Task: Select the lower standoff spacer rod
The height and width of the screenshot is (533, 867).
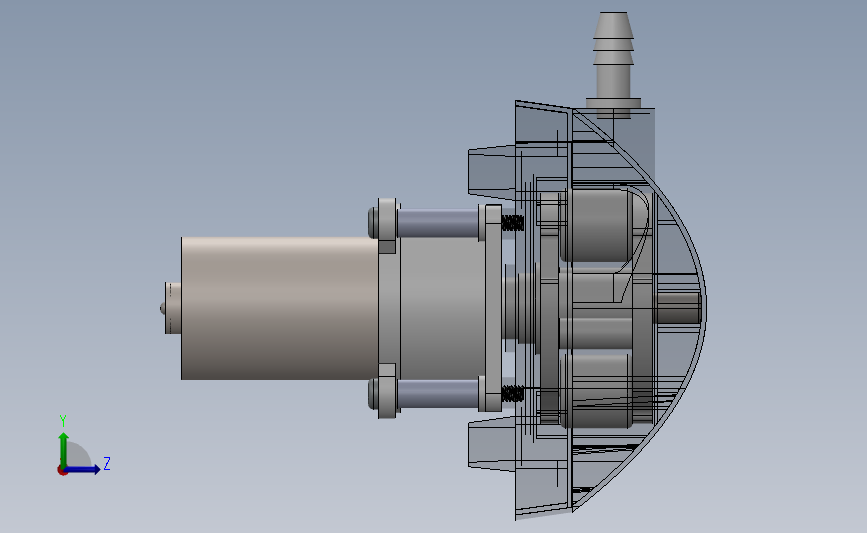Action: 437,394
